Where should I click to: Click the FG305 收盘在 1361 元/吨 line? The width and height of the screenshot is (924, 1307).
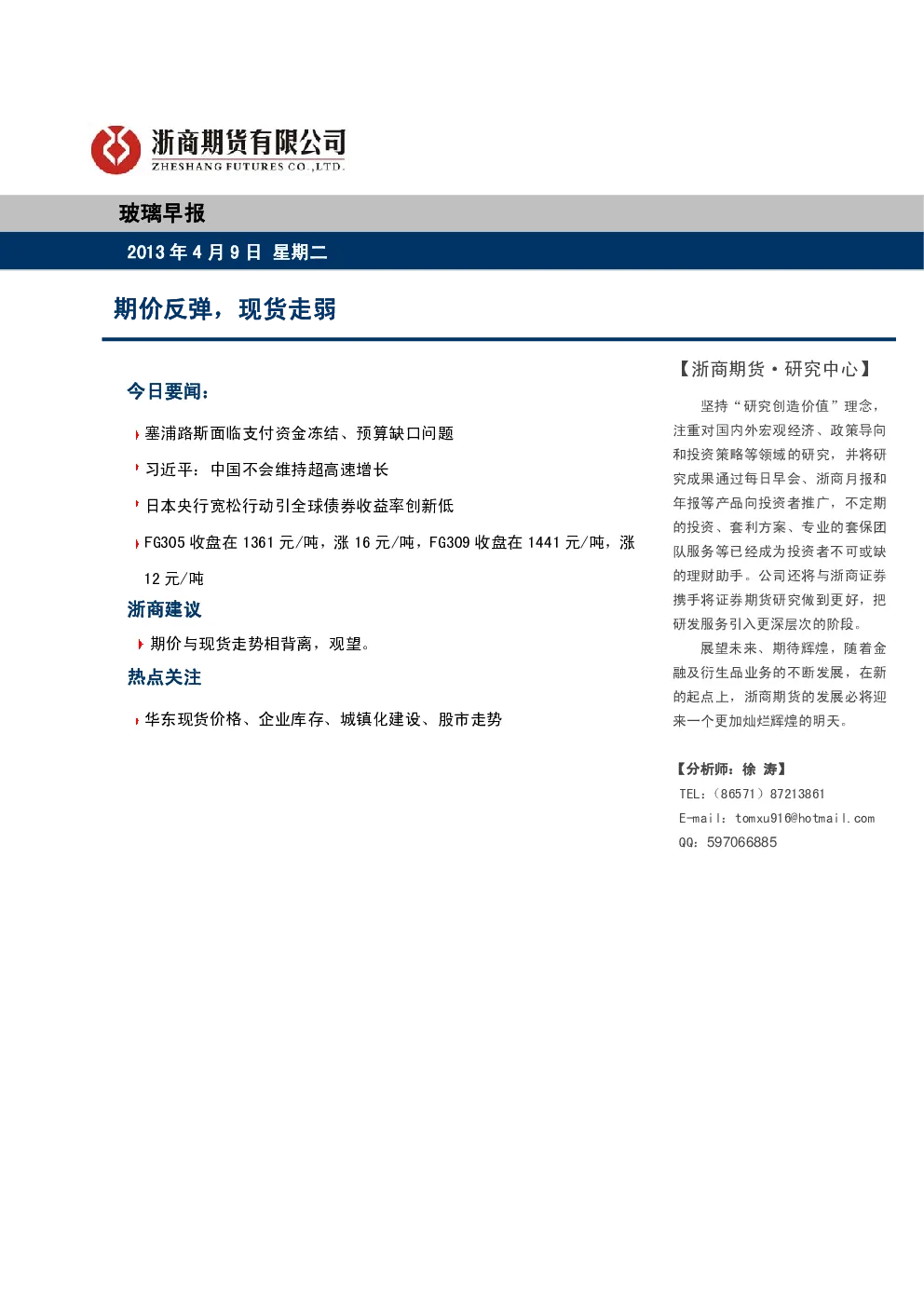pos(389,542)
